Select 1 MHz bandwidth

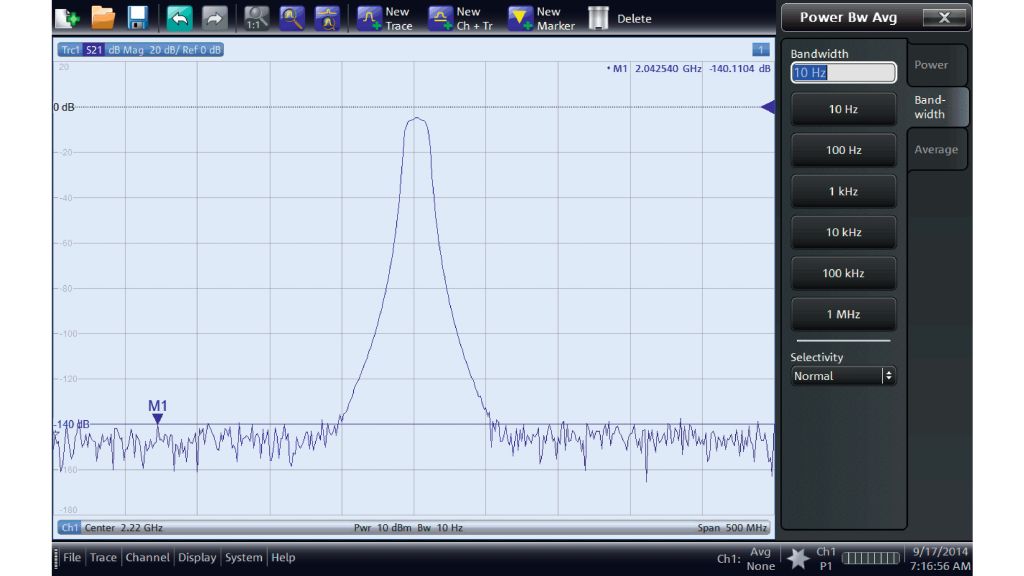point(843,314)
